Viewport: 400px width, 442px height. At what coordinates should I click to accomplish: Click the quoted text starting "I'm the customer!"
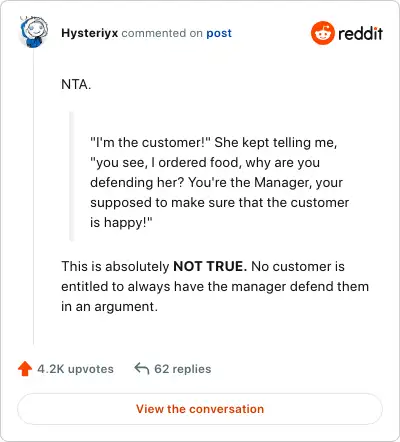pos(219,182)
